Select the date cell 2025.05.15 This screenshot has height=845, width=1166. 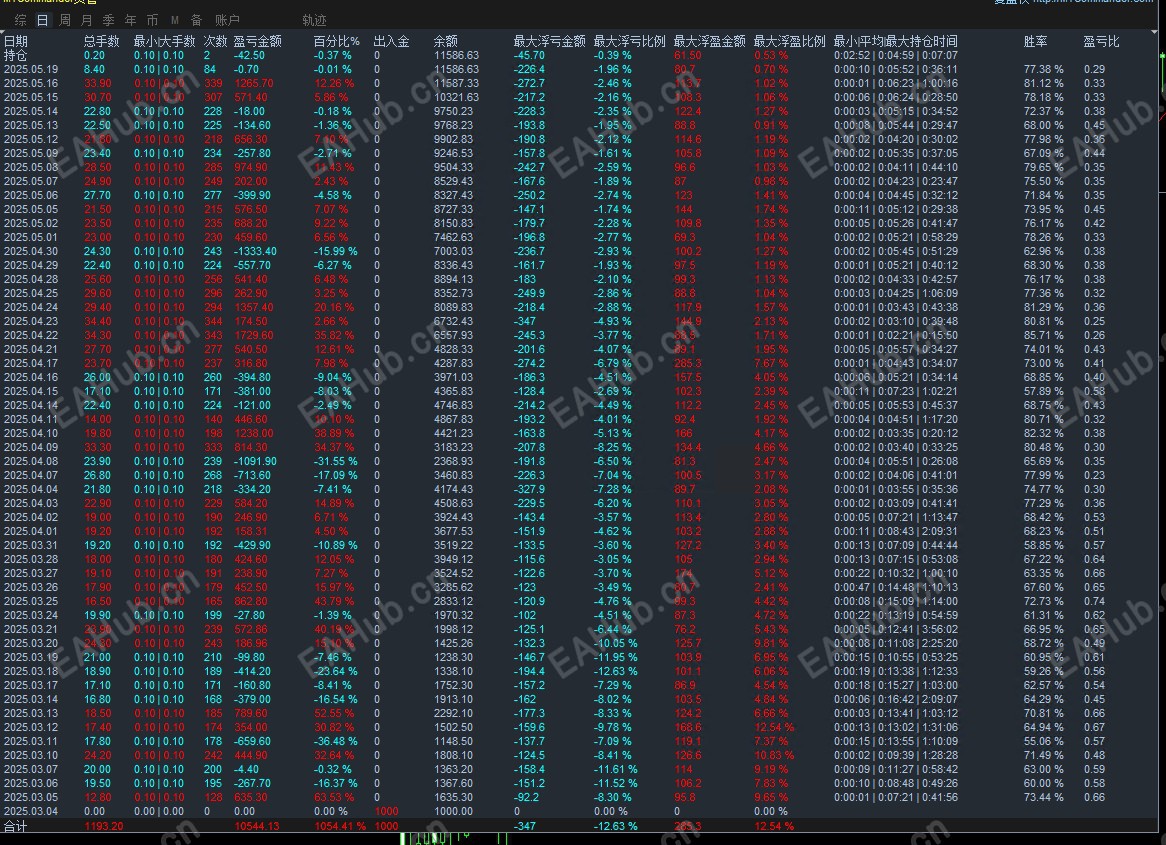click(30, 97)
